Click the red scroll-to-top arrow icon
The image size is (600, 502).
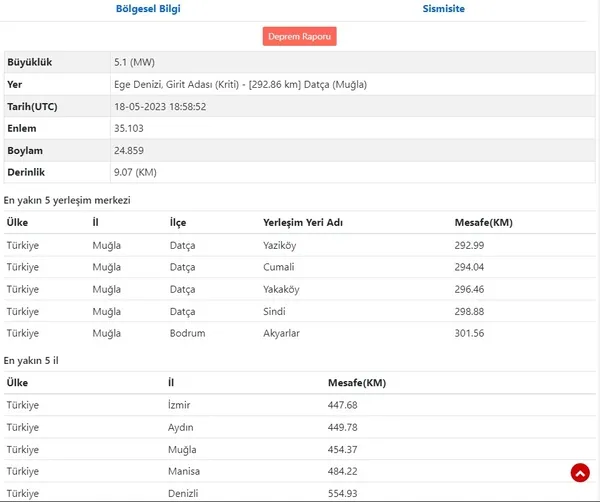tap(580, 473)
